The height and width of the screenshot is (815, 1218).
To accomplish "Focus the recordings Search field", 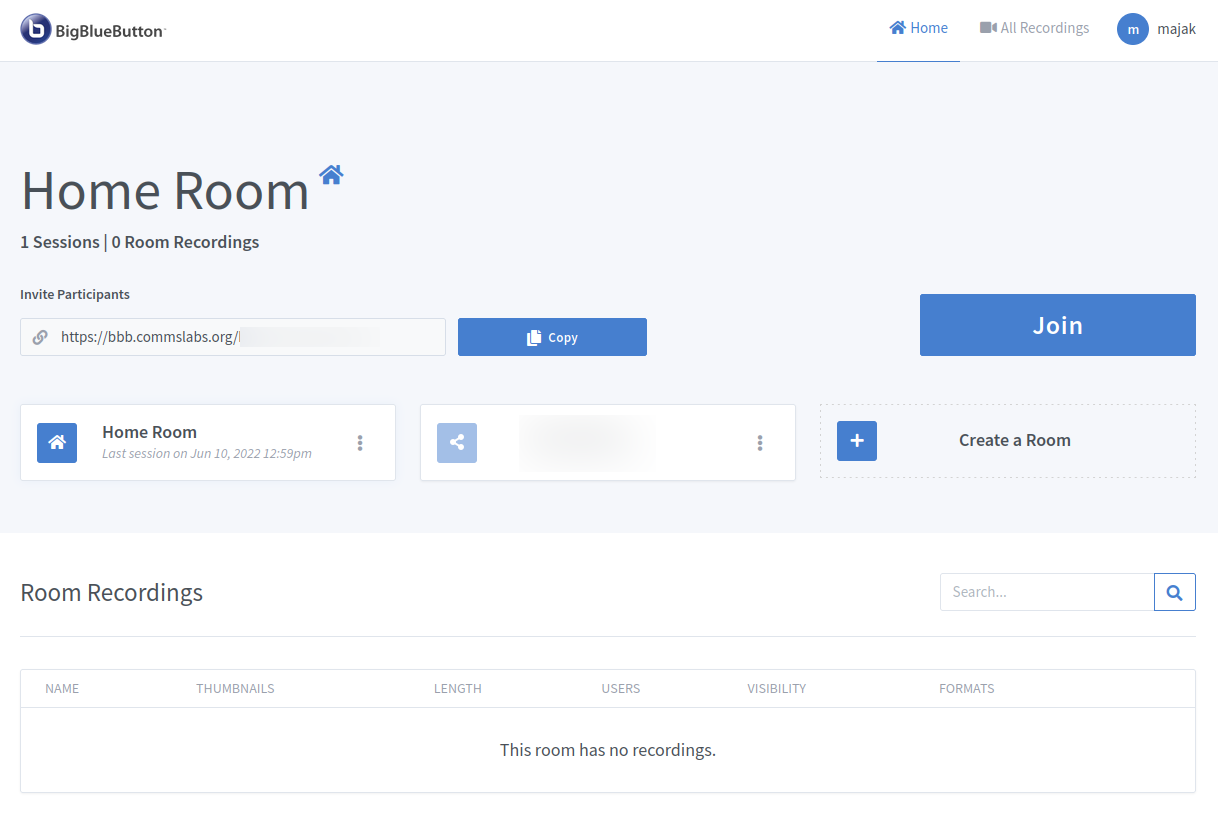I will coord(1046,592).
